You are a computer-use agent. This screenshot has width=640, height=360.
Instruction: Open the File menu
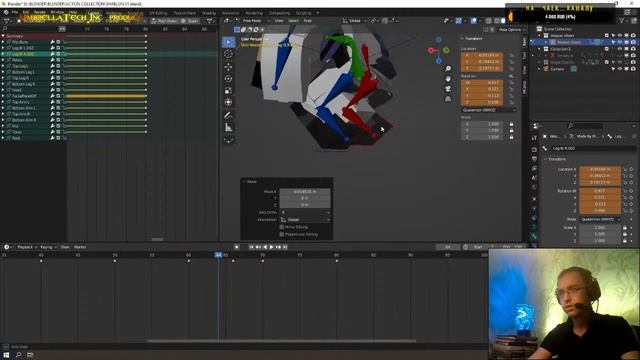click(x=15, y=12)
